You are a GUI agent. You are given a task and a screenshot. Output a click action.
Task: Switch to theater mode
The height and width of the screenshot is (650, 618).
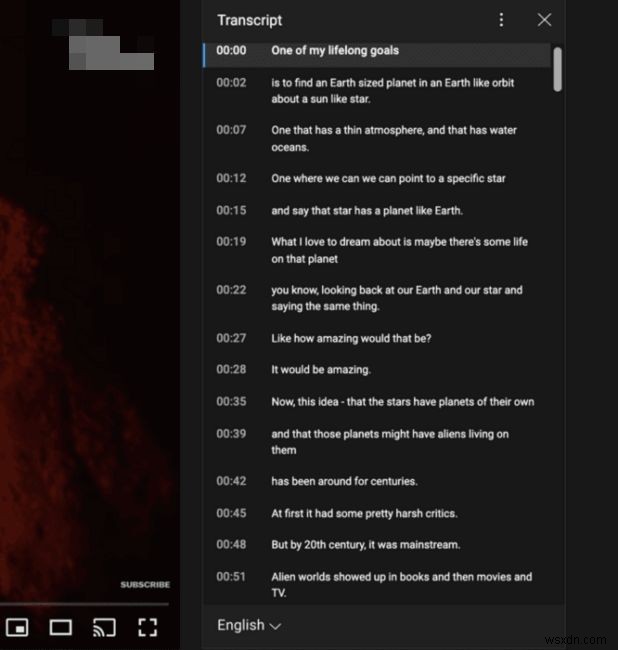click(61, 627)
